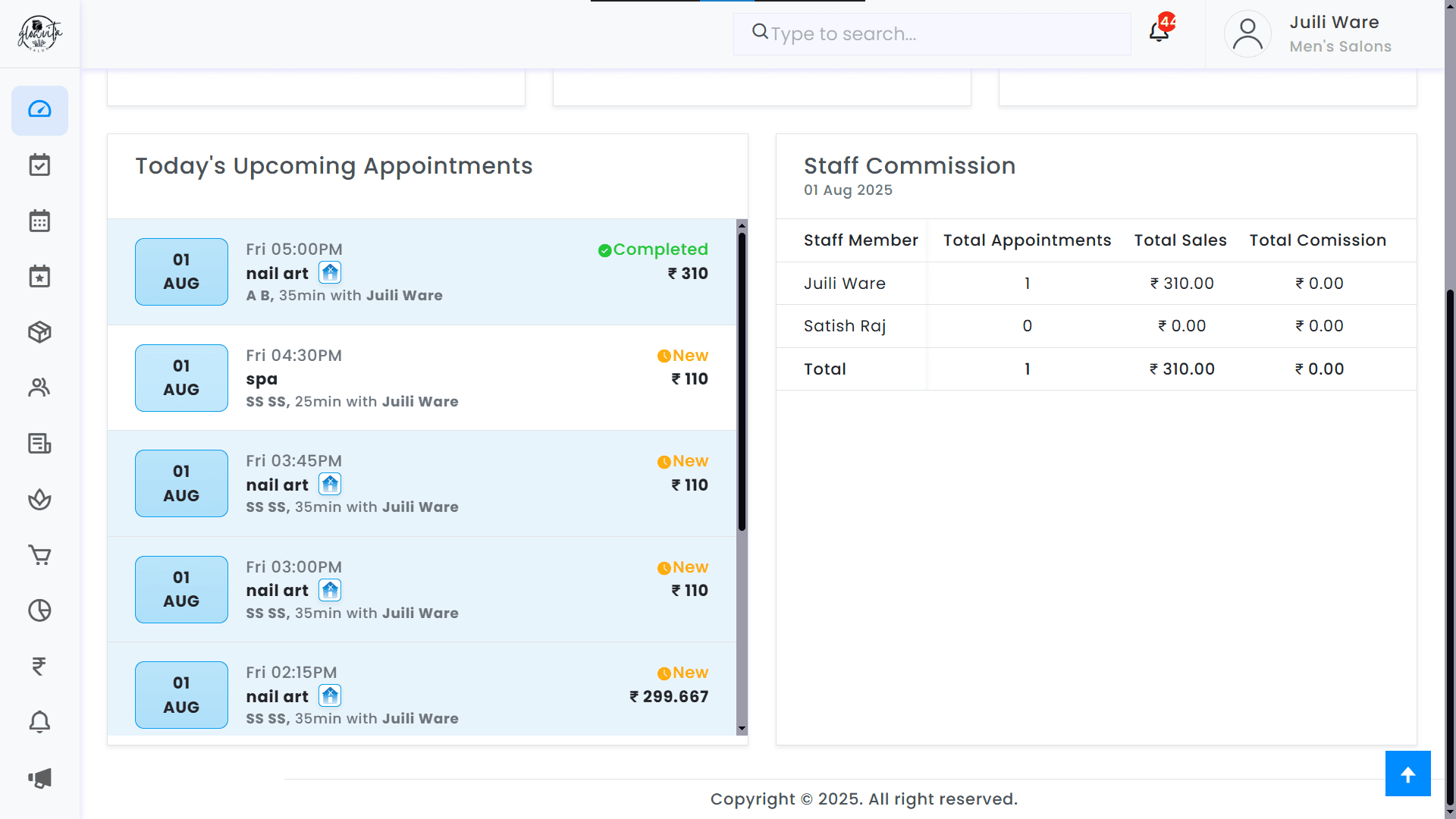Open the dashboard speedometer icon in sidebar
This screenshot has height=819, width=1456.
click(39, 110)
